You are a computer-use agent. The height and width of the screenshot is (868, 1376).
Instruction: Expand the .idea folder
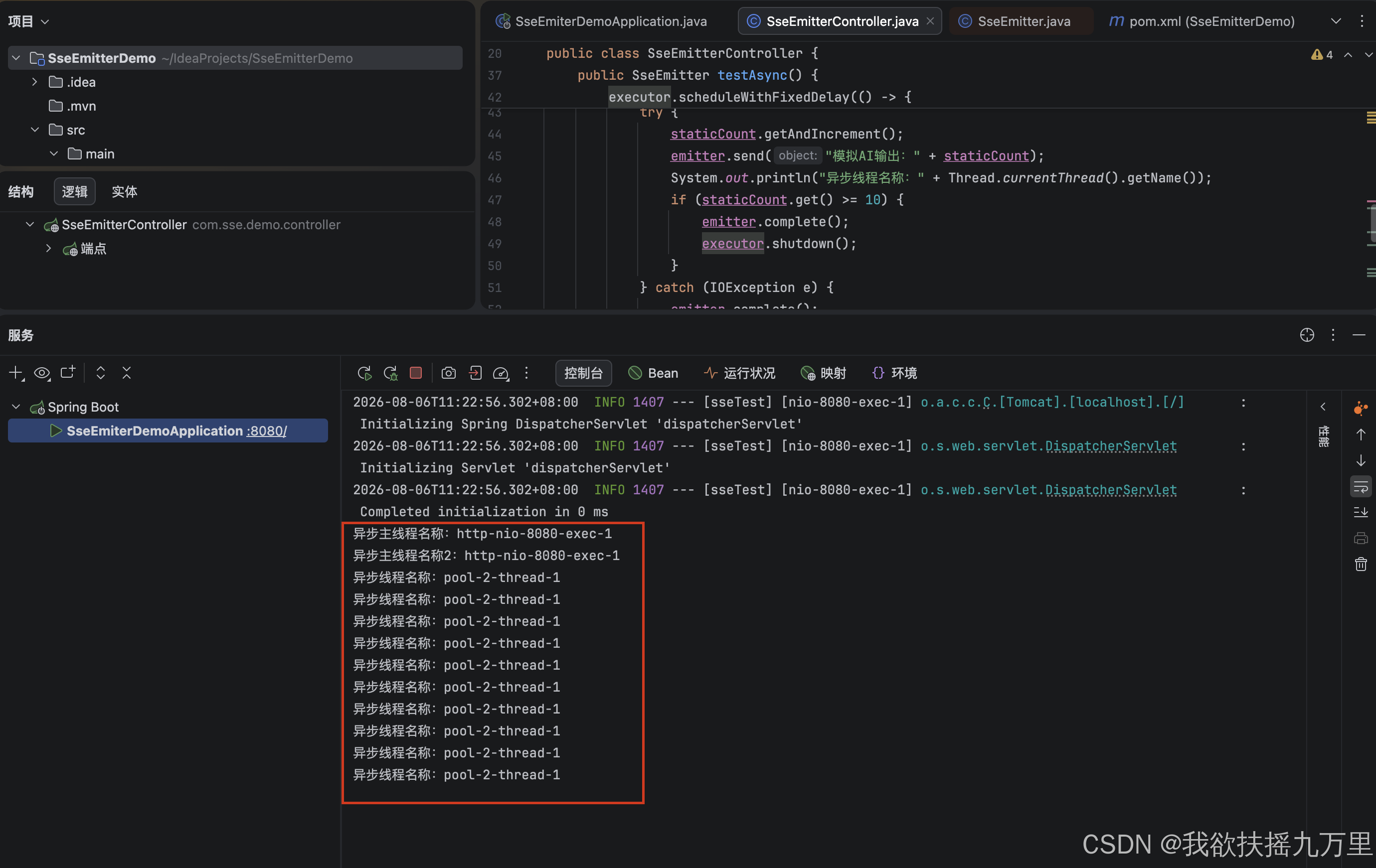(35, 82)
